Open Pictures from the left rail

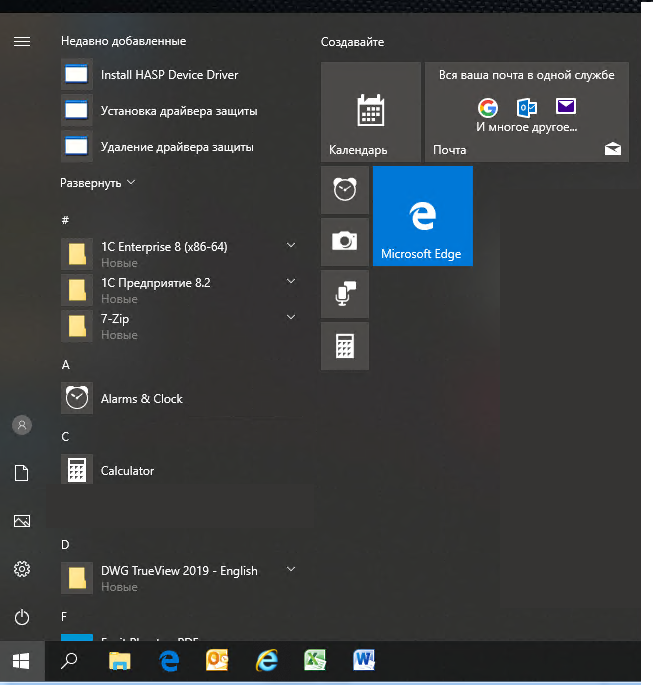click(22, 521)
